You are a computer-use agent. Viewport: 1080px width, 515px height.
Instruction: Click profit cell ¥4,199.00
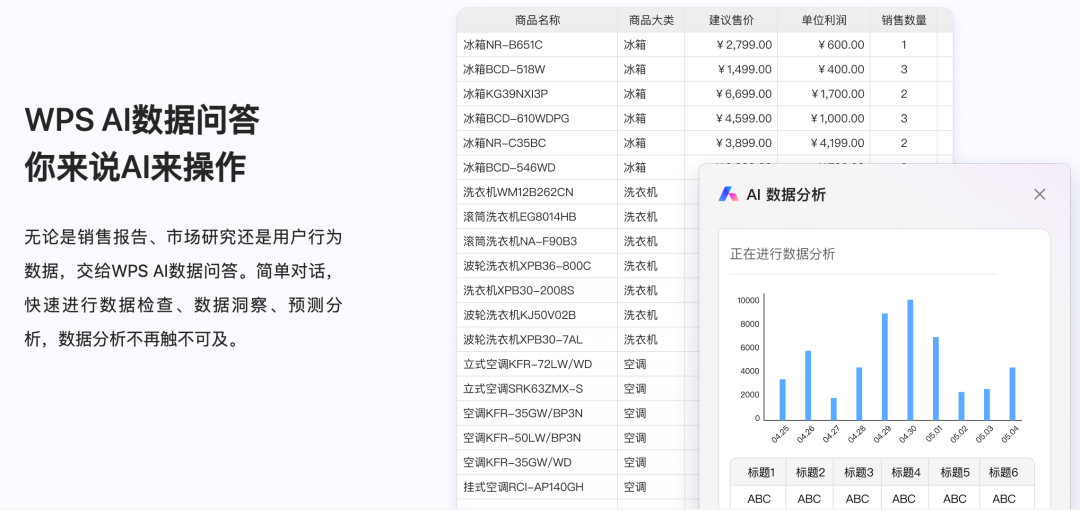[x=823, y=143]
